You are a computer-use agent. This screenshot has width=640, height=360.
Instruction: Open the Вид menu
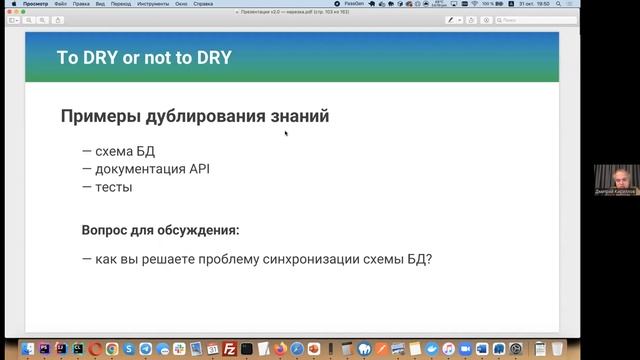pyautogui.click(x=100, y=4)
